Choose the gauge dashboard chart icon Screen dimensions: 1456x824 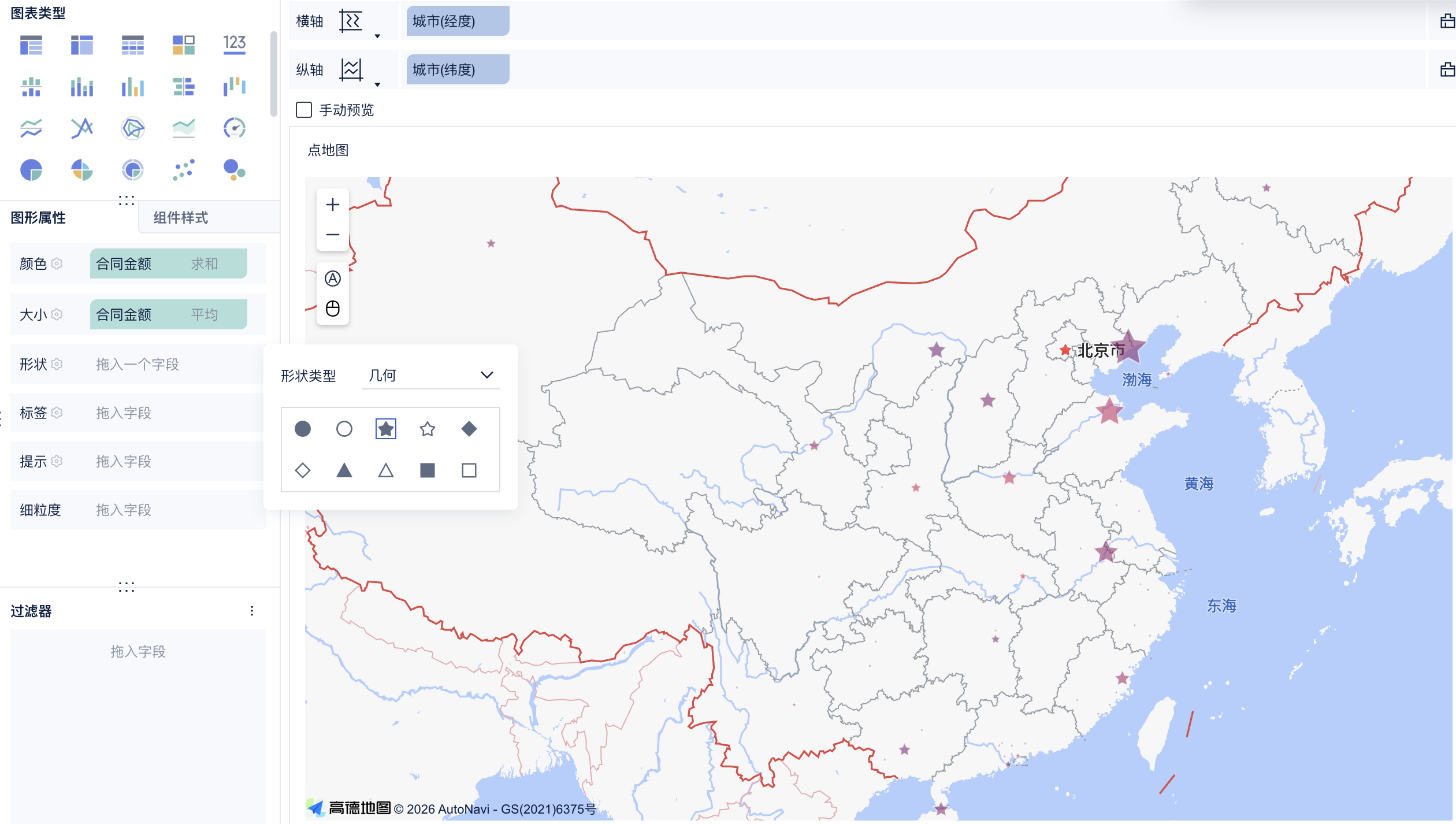234,128
